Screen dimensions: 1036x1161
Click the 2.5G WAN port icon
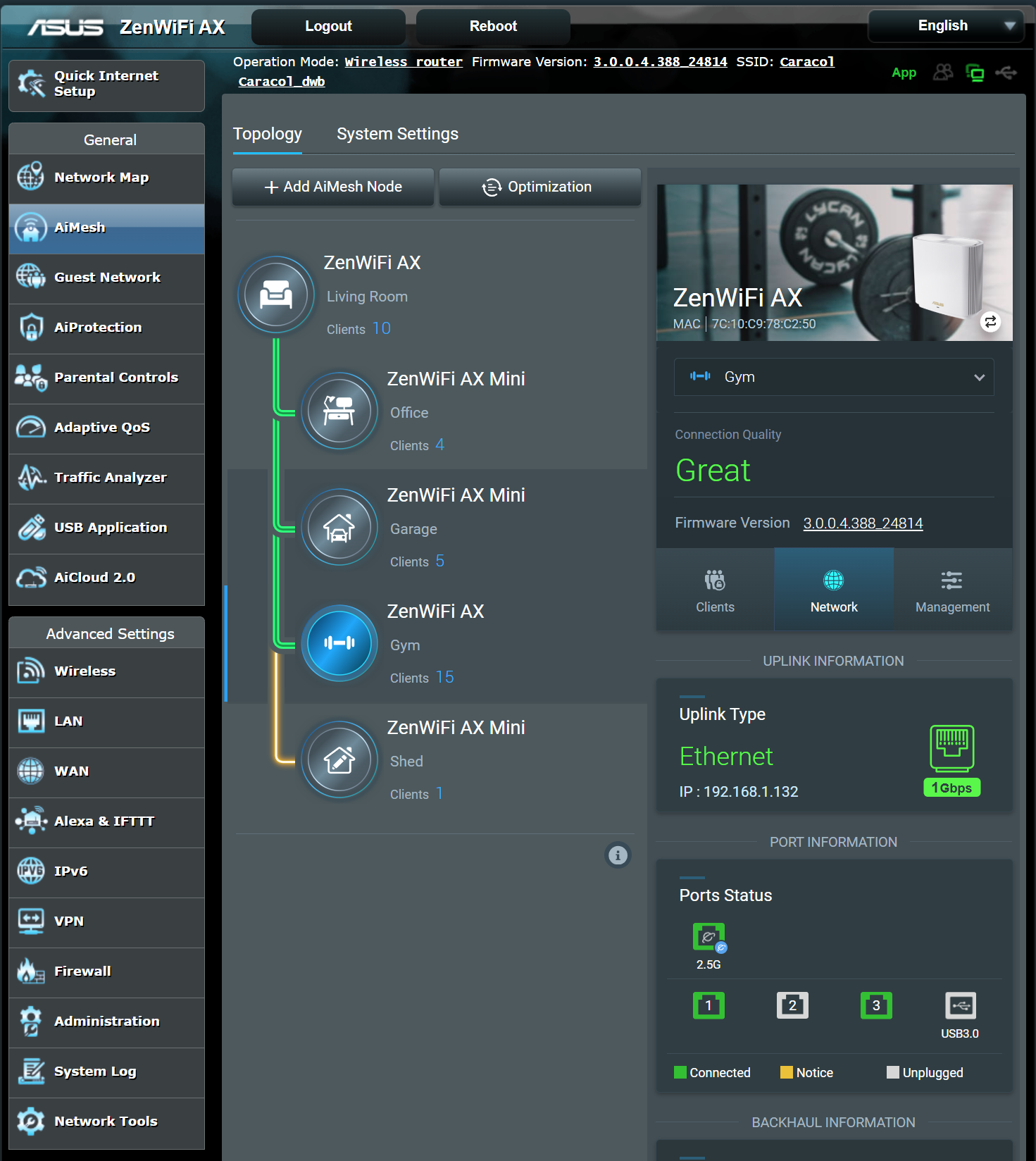click(709, 937)
